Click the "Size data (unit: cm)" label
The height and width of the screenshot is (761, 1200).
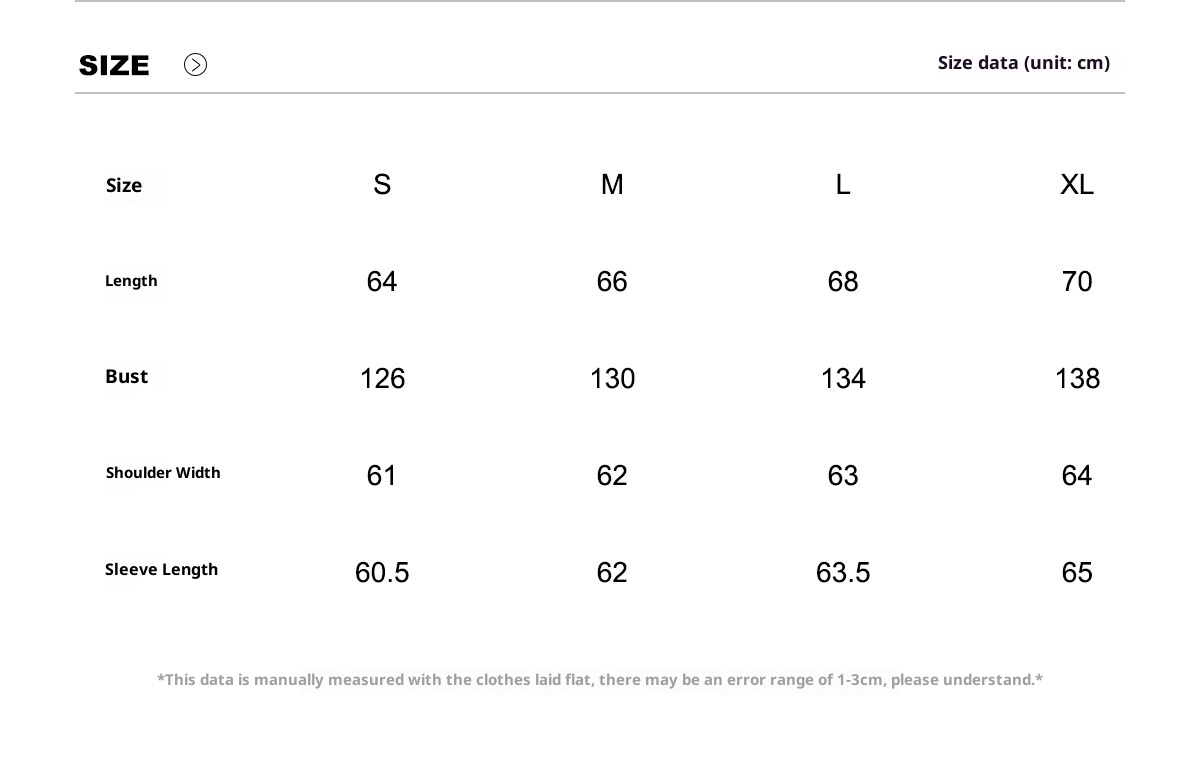pyautogui.click(x=1023, y=63)
